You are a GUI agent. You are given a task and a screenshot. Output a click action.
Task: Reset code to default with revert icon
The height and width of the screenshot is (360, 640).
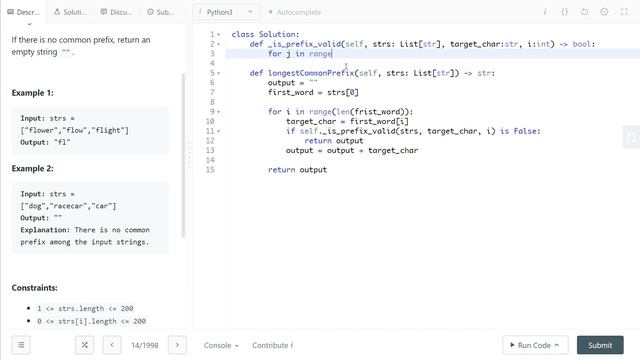click(x=584, y=12)
